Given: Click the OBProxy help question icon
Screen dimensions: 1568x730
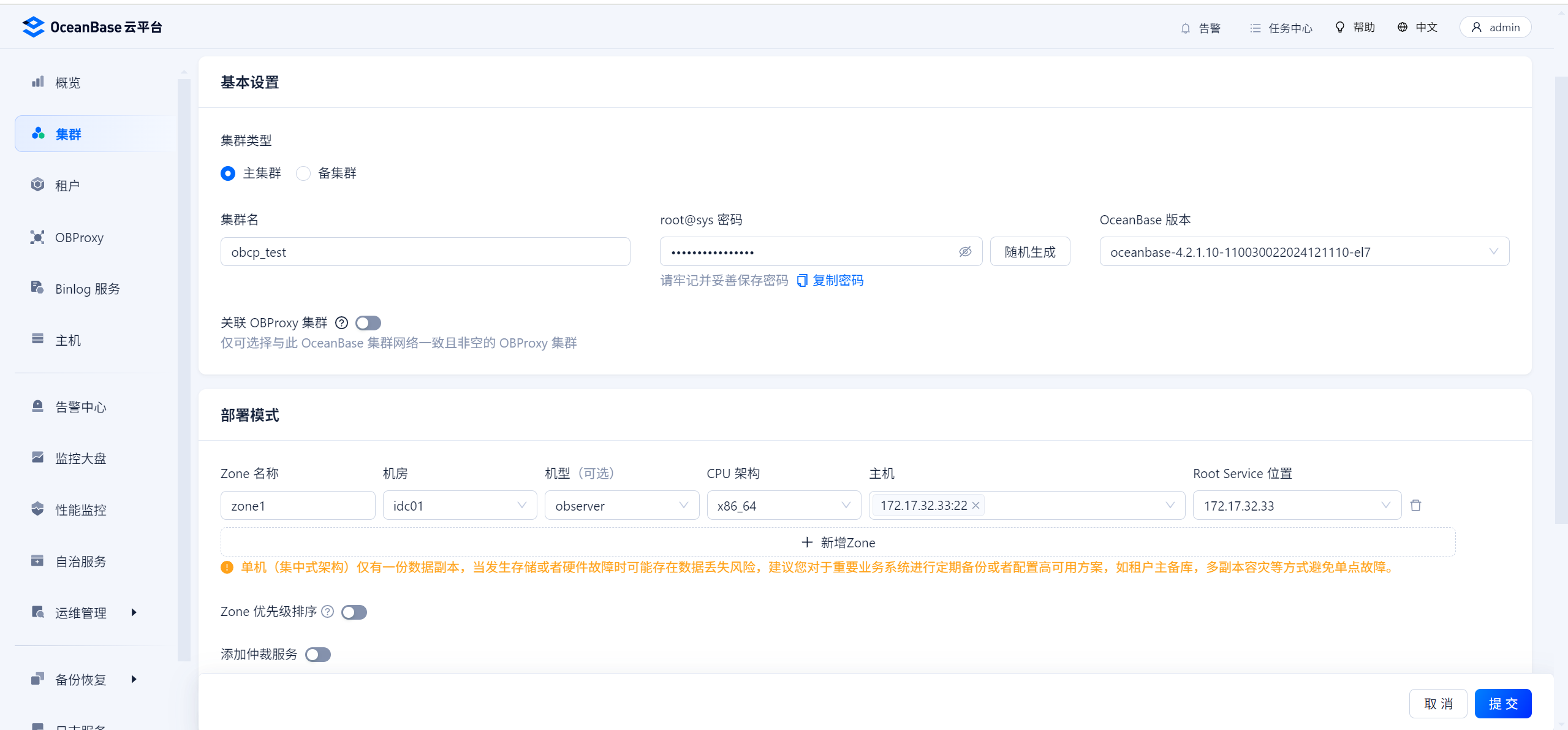Looking at the screenshot, I should [342, 323].
